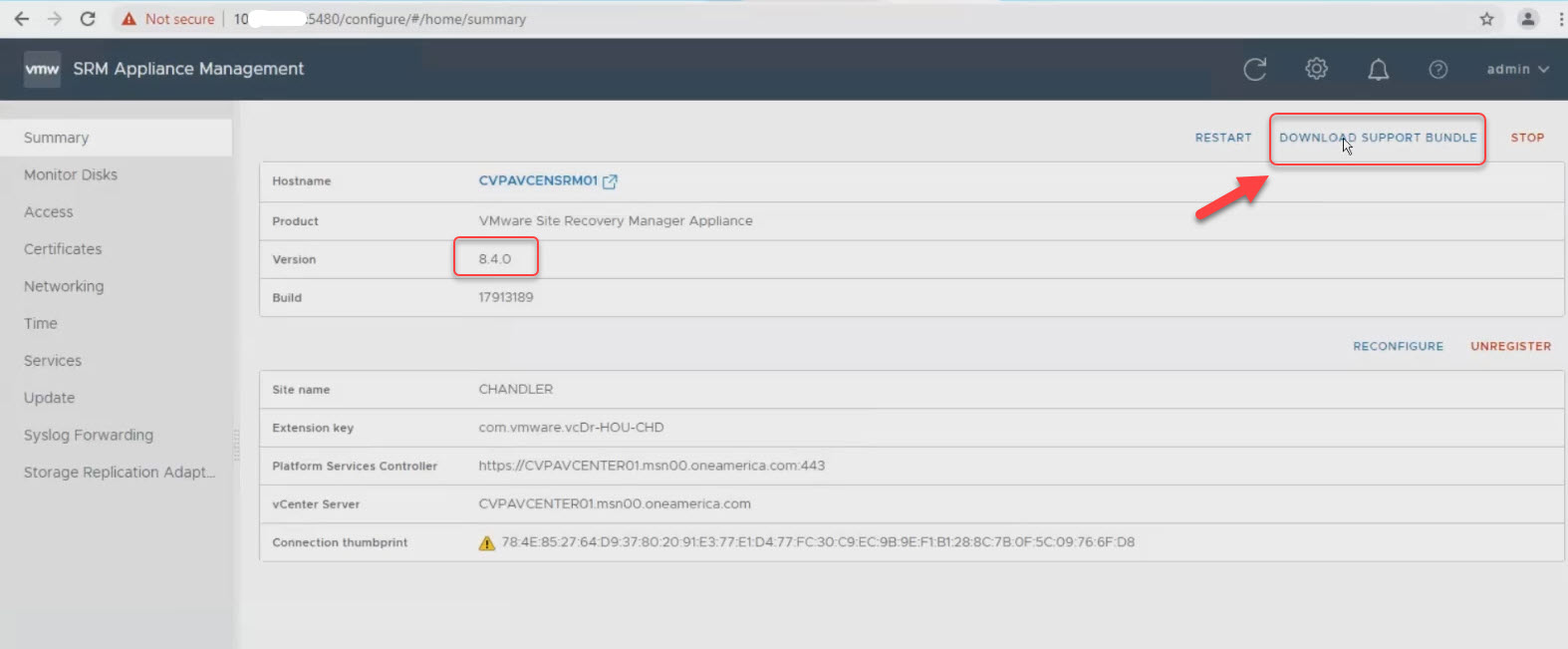The width and height of the screenshot is (1568, 649).
Task: Click the SRM Appliance Management title
Action: pos(188,69)
